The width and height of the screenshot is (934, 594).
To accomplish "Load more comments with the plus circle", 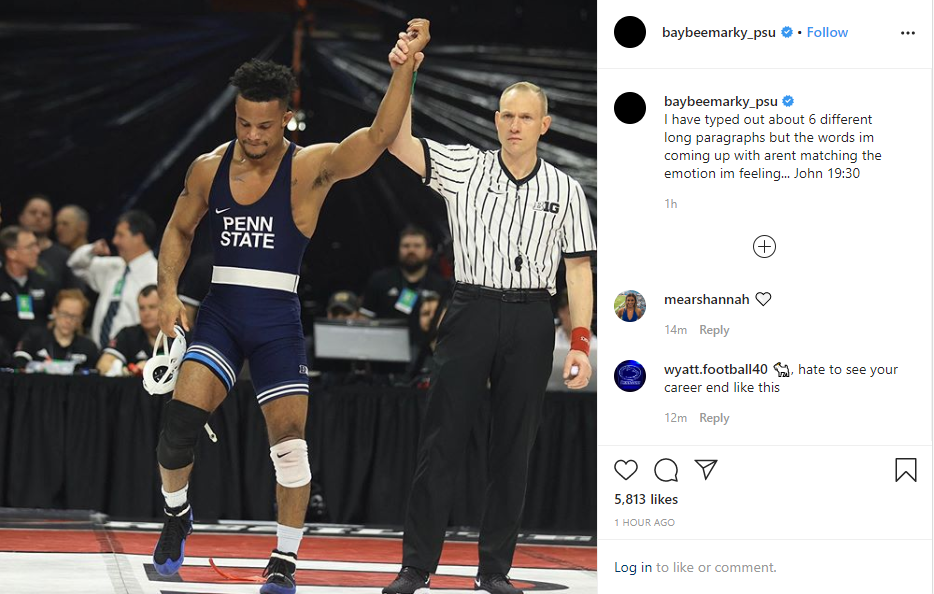I will coord(764,246).
